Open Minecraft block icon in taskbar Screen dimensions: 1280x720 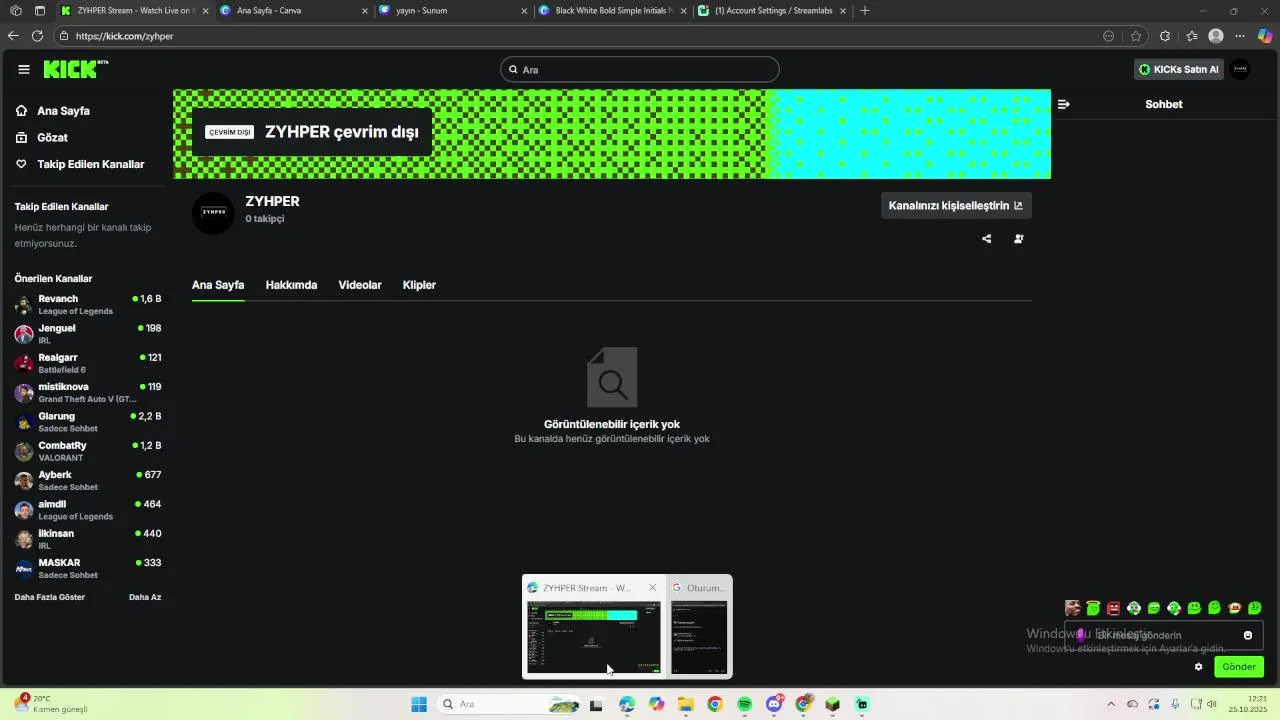[832, 704]
